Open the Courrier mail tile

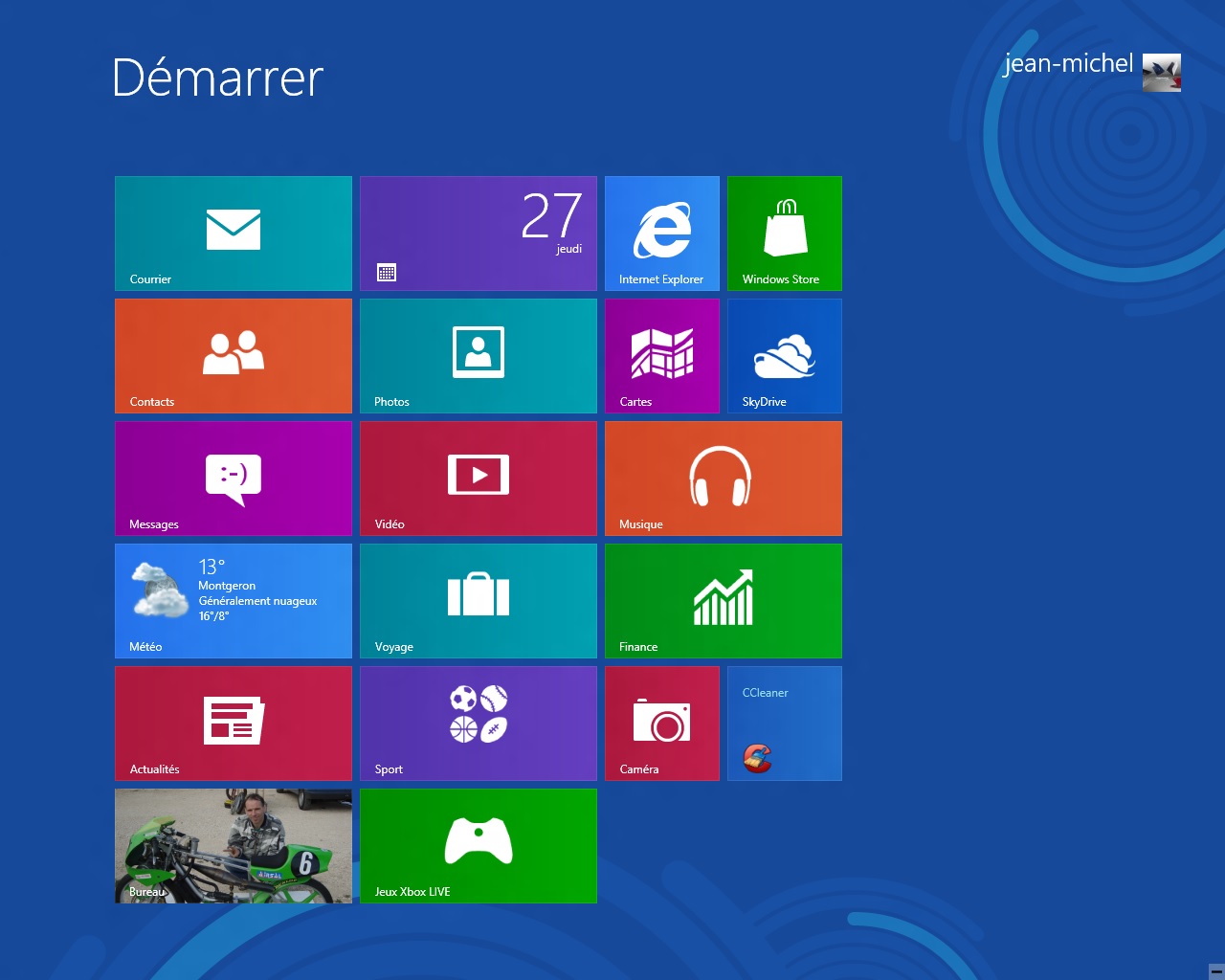click(234, 234)
